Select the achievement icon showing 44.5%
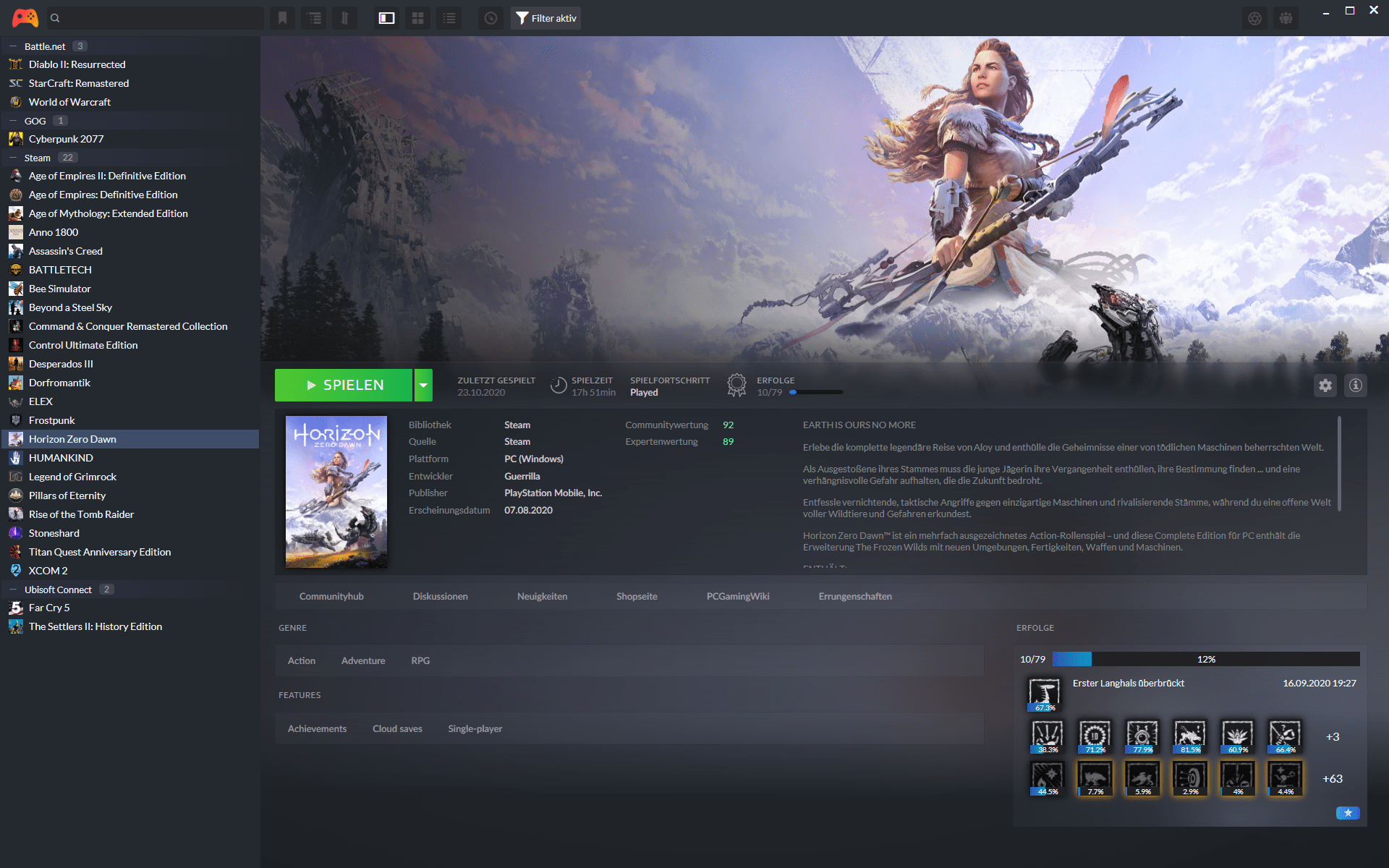The width and height of the screenshot is (1389, 868). pyautogui.click(x=1047, y=778)
